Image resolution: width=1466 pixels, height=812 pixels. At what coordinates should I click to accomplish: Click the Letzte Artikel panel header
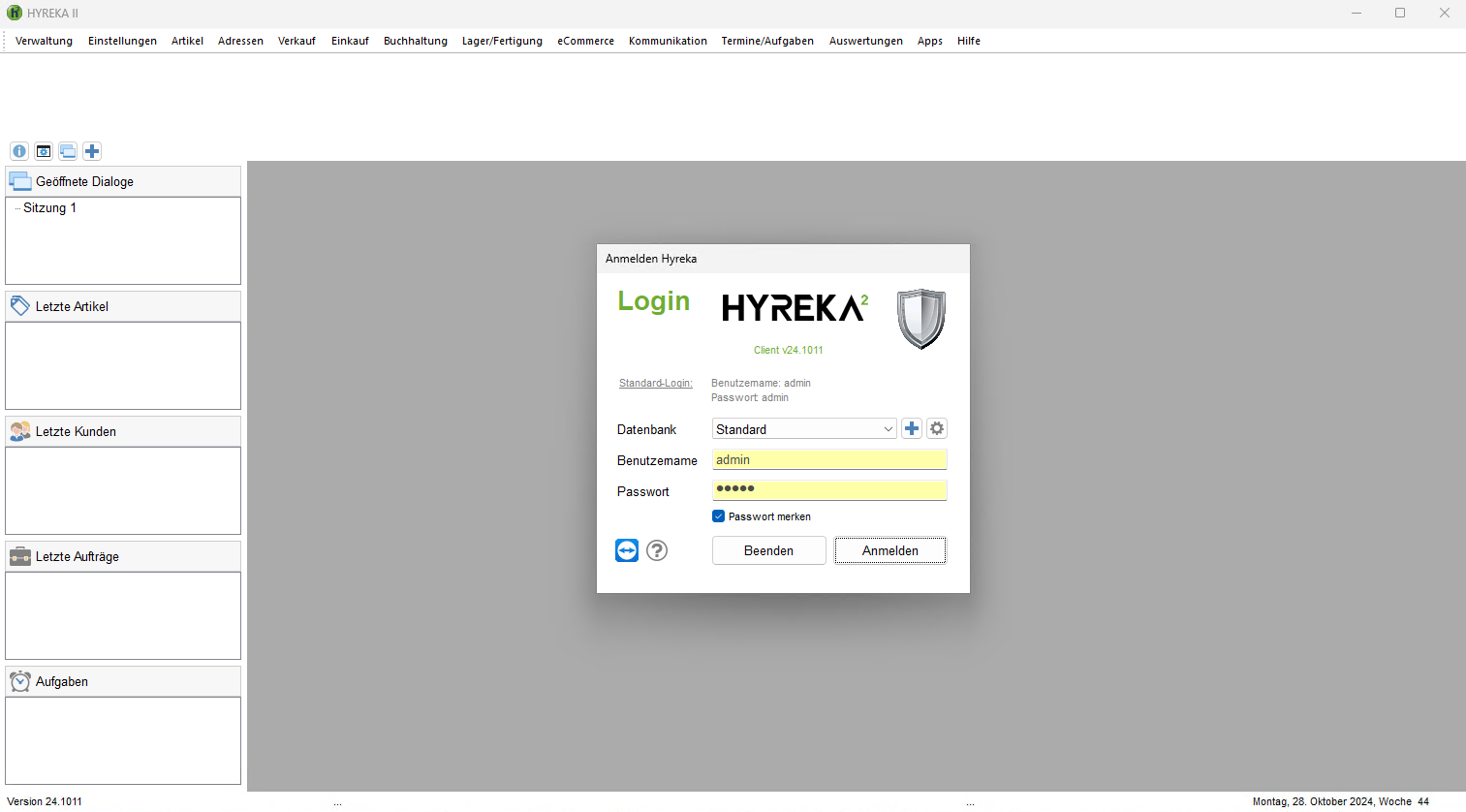(x=123, y=306)
